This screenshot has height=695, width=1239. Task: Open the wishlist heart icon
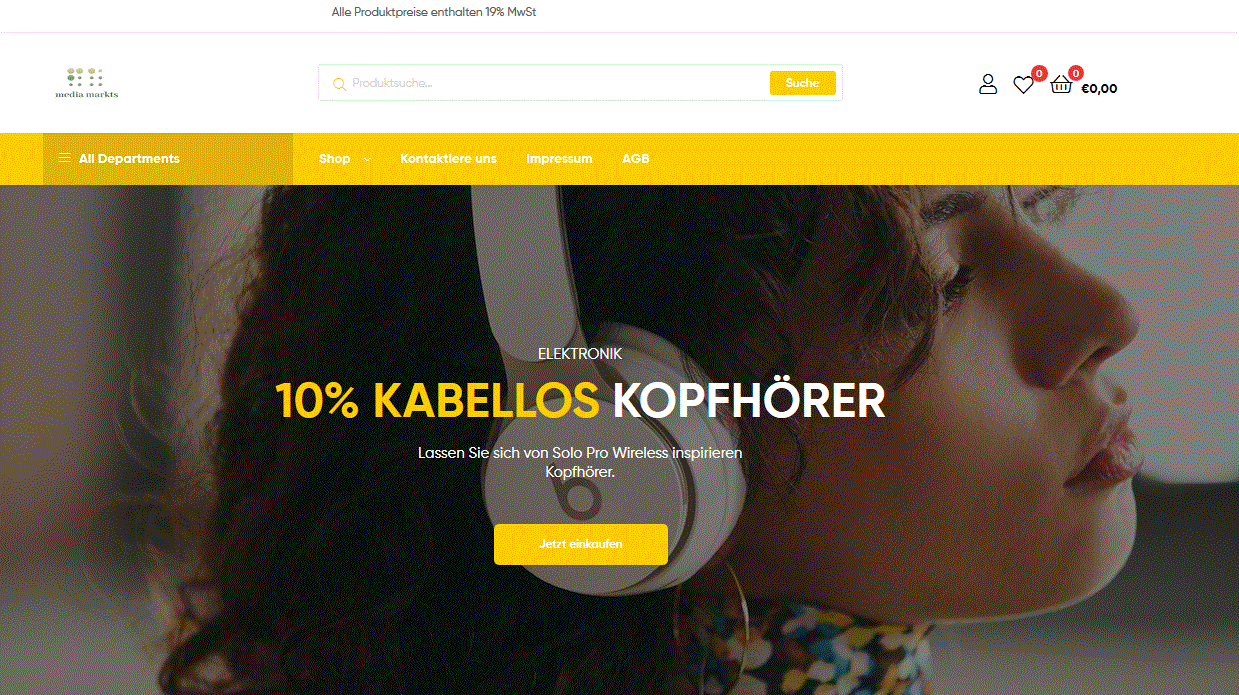point(1023,85)
